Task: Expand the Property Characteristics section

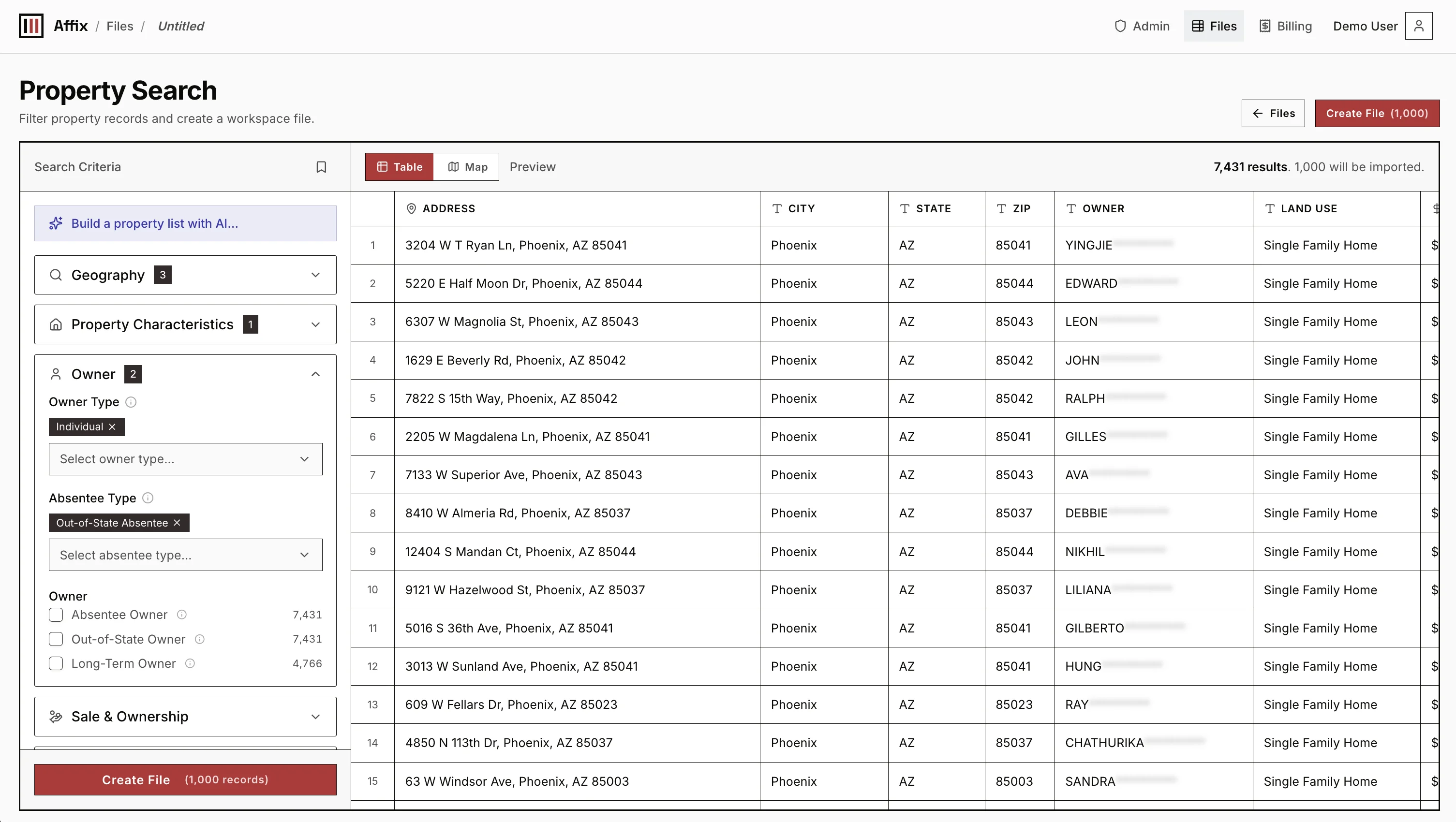Action: click(x=185, y=324)
